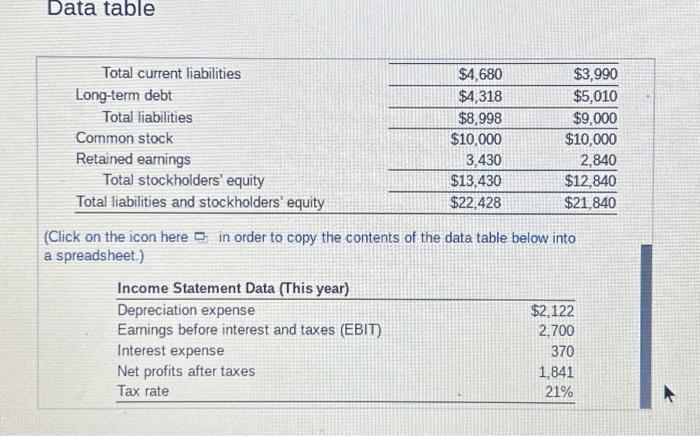The height and width of the screenshot is (436, 700).
Task: Click the copy-to-spreadsheet icon
Action: (x=201, y=237)
